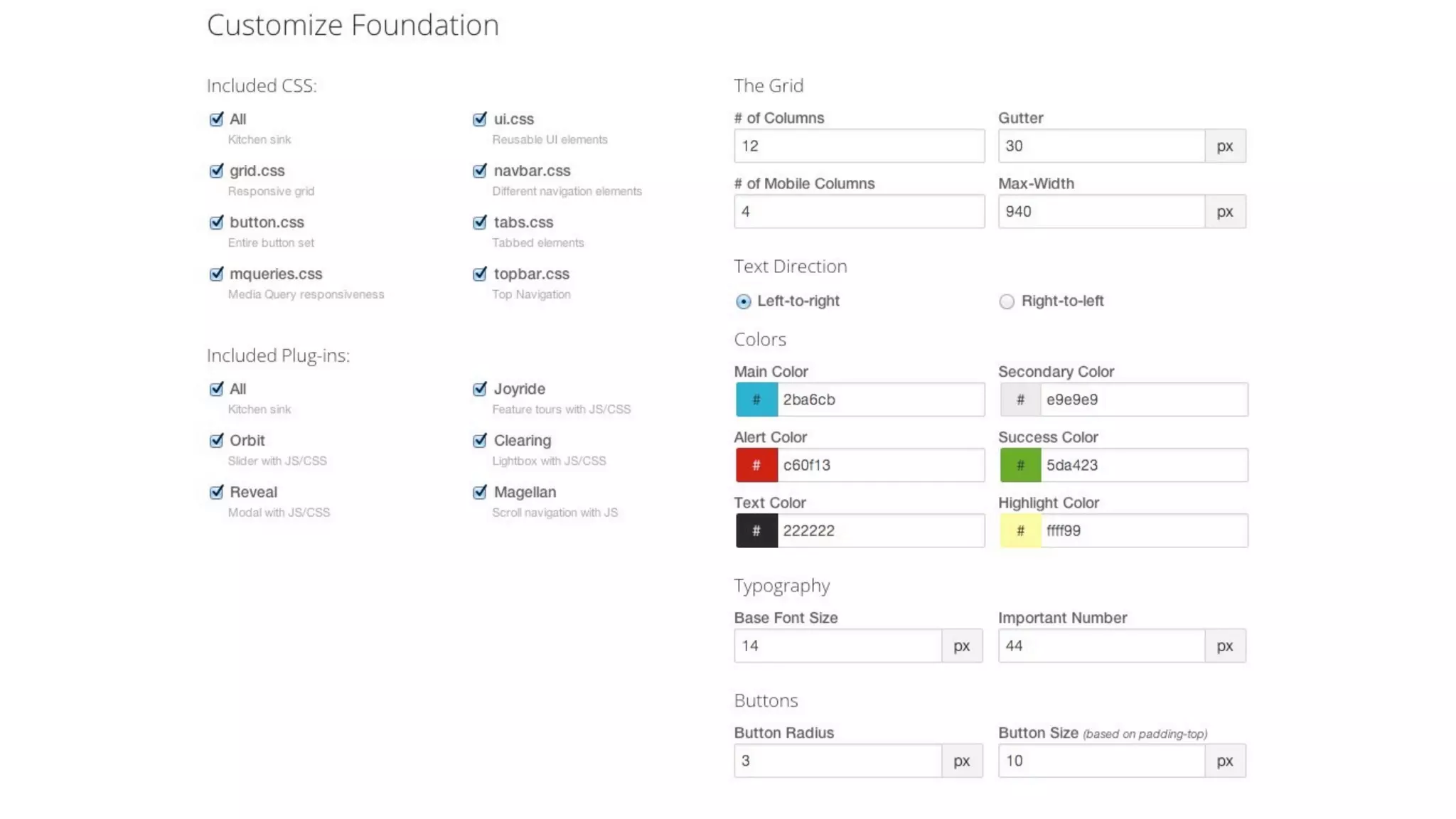The width and height of the screenshot is (1456, 819).
Task: Click the Success Color green swatch
Action: tap(1019, 465)
